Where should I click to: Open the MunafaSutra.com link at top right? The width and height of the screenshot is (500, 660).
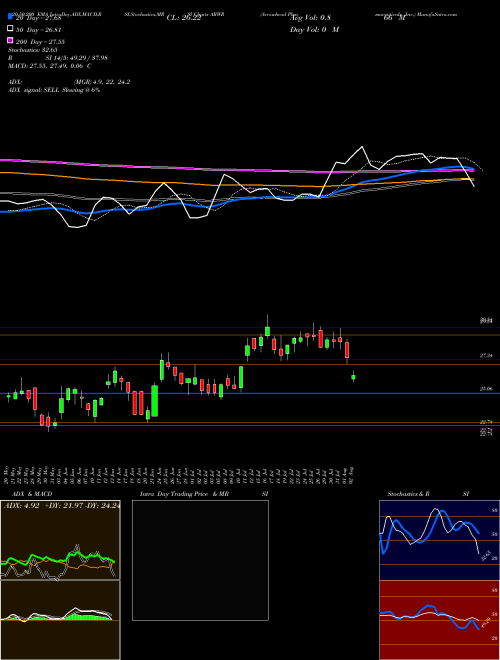pyautogui.click(x=438, y=14)
